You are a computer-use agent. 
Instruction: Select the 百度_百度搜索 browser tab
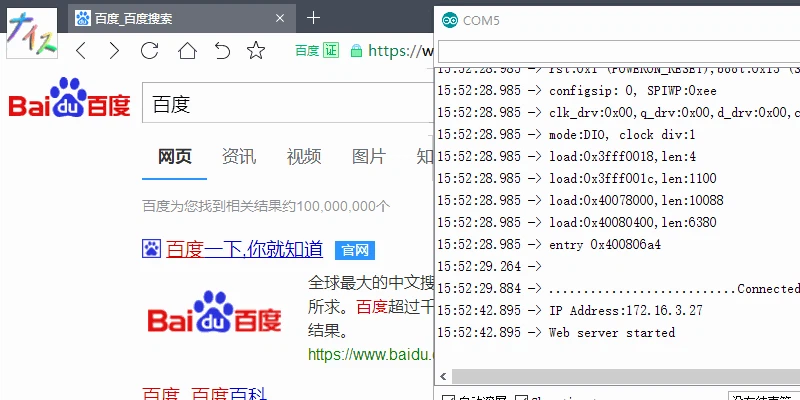click(x=182, y=18)
